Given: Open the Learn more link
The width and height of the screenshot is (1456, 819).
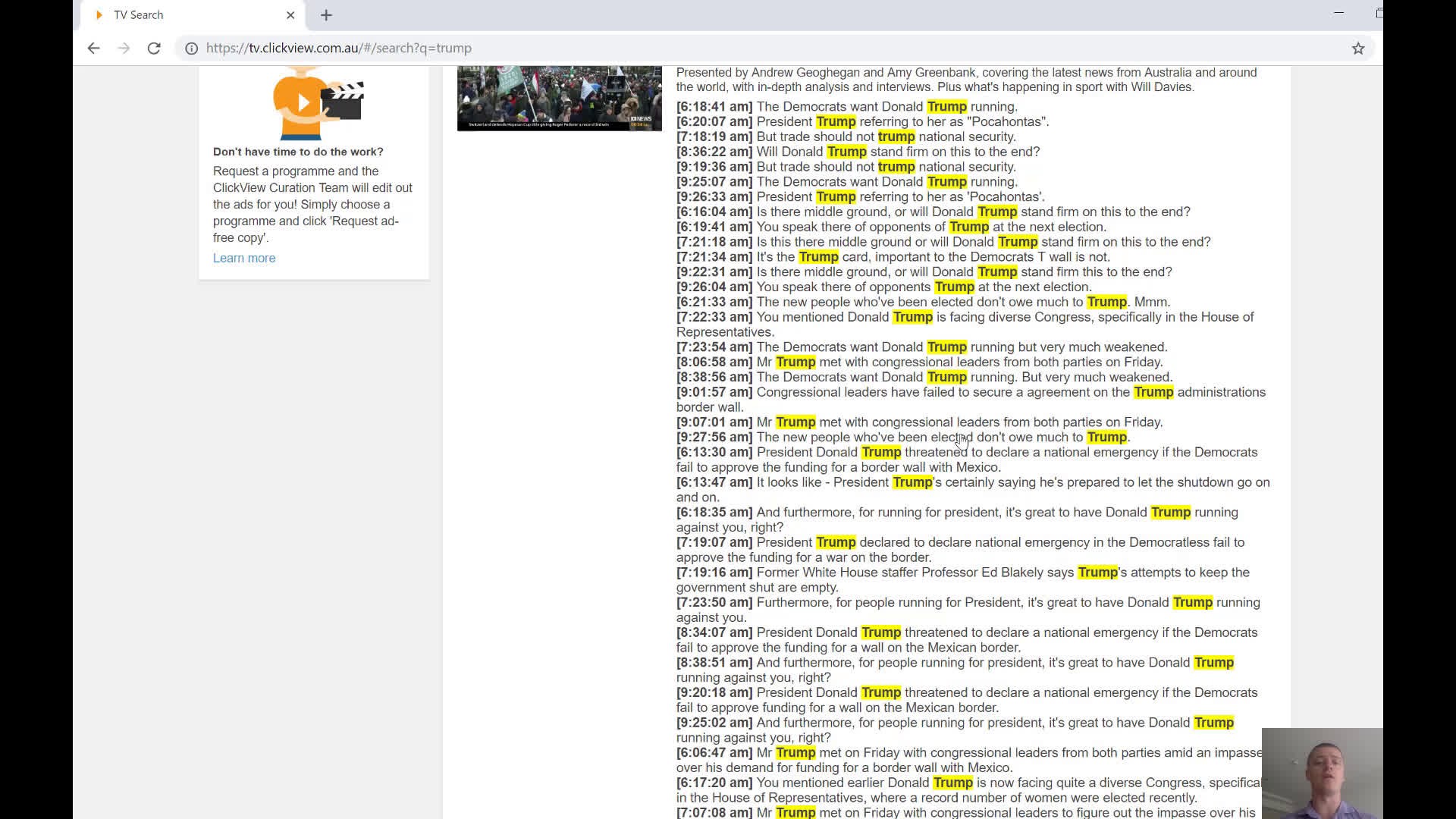Looking at the screenshot, I should (x=243, y=258).
